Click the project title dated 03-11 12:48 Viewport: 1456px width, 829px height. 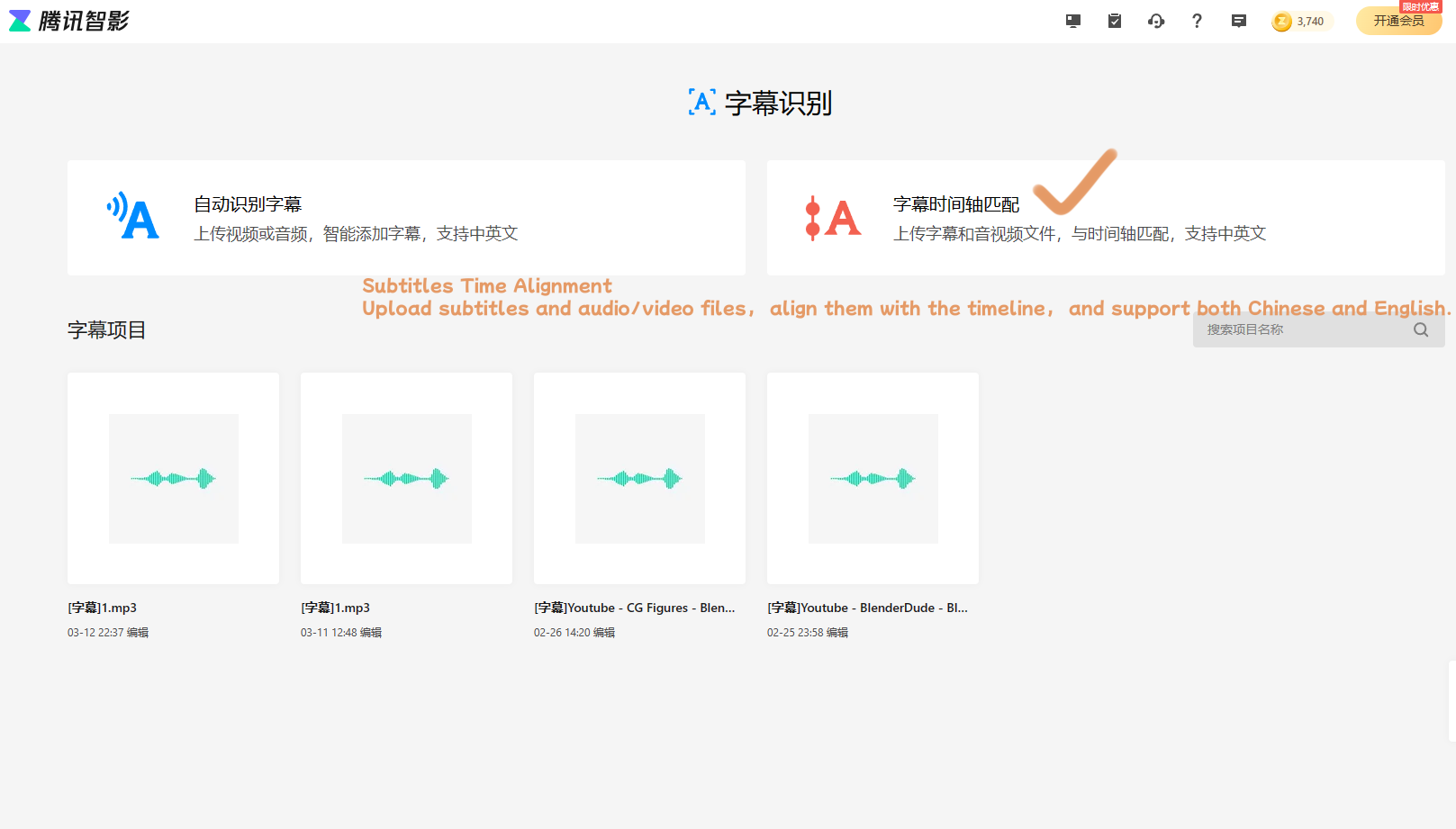(x=336, y=608)
